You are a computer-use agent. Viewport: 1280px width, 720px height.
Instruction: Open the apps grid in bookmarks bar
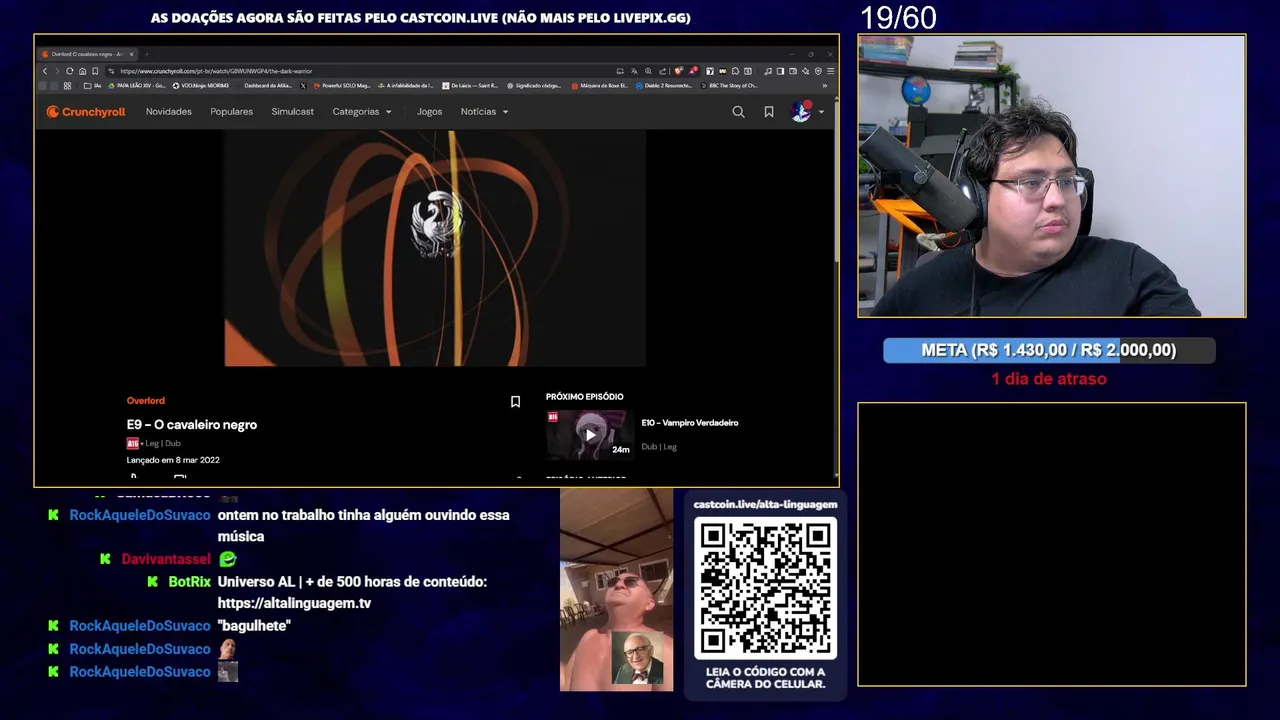tap(67, 86)
